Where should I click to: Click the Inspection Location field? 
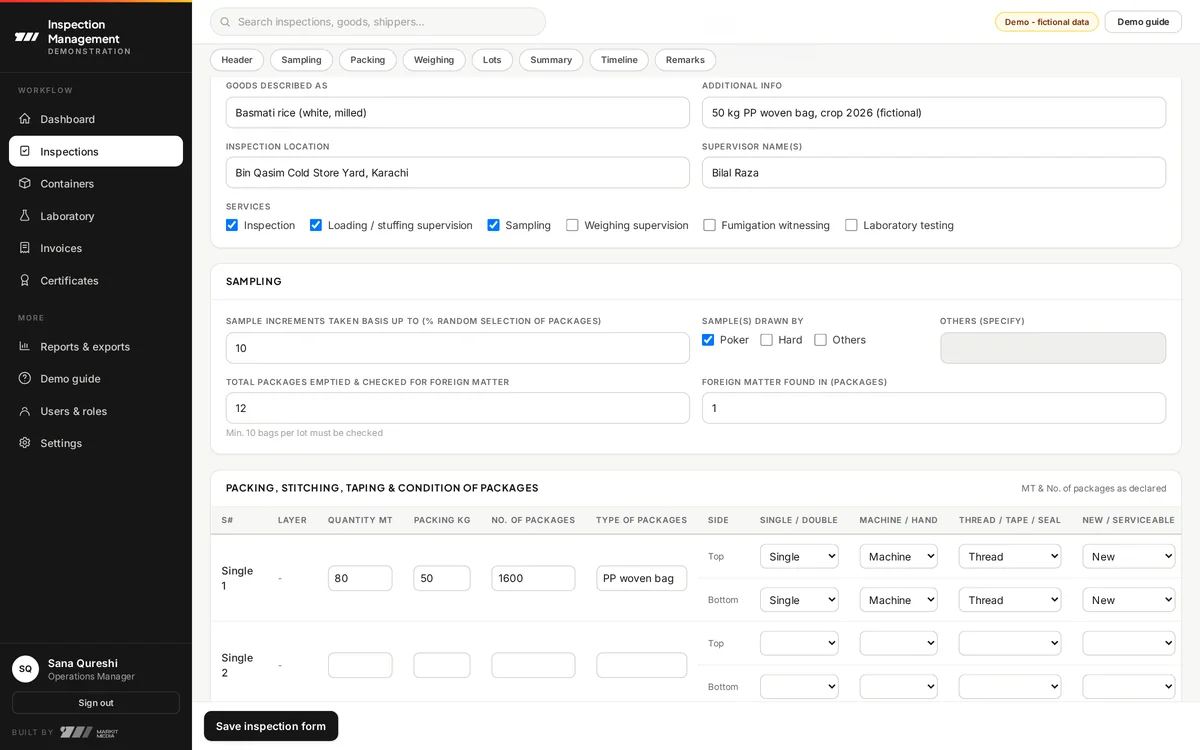pos(458,173)
